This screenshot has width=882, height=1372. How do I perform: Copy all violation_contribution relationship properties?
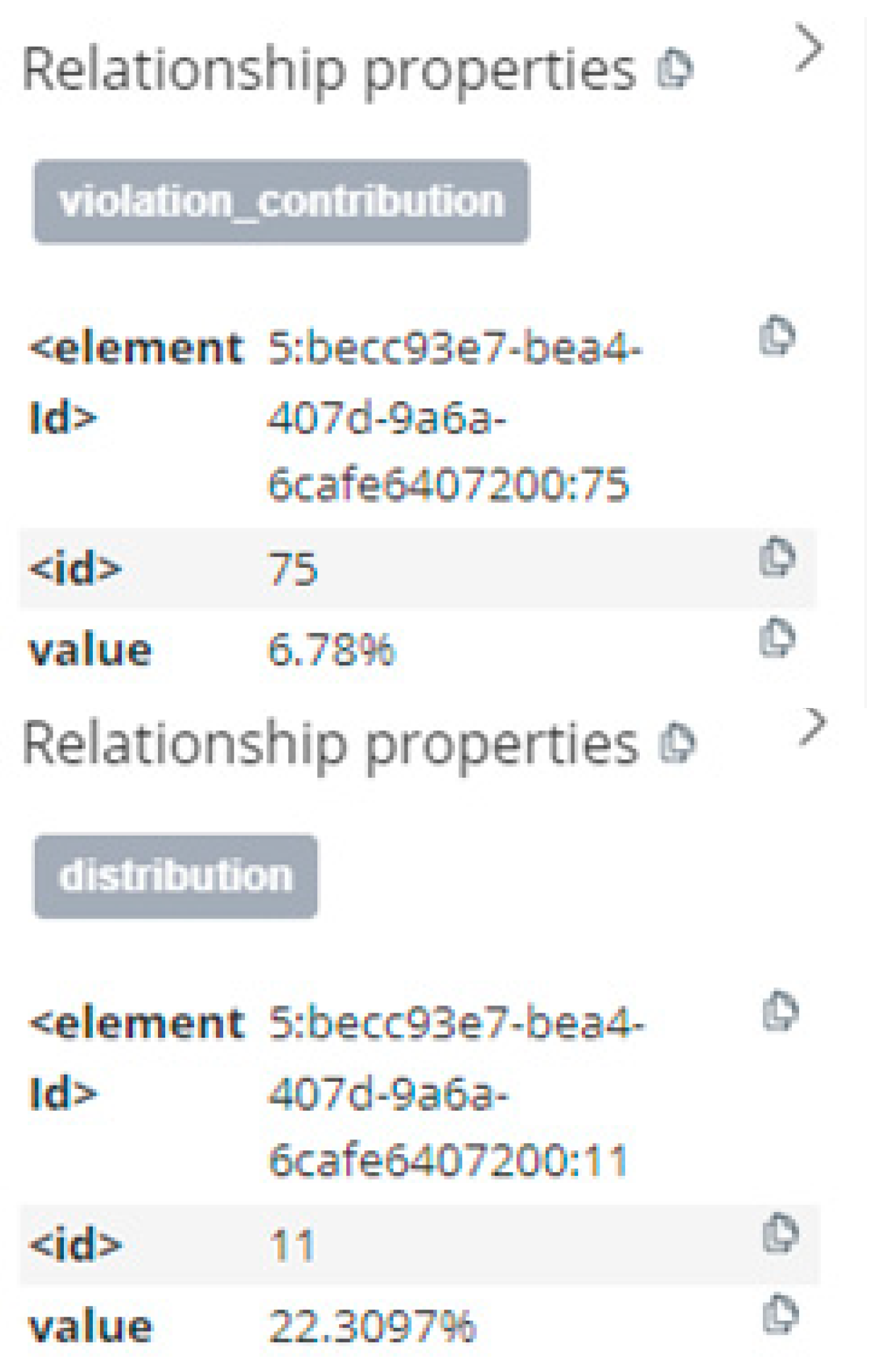click(675, 68)
